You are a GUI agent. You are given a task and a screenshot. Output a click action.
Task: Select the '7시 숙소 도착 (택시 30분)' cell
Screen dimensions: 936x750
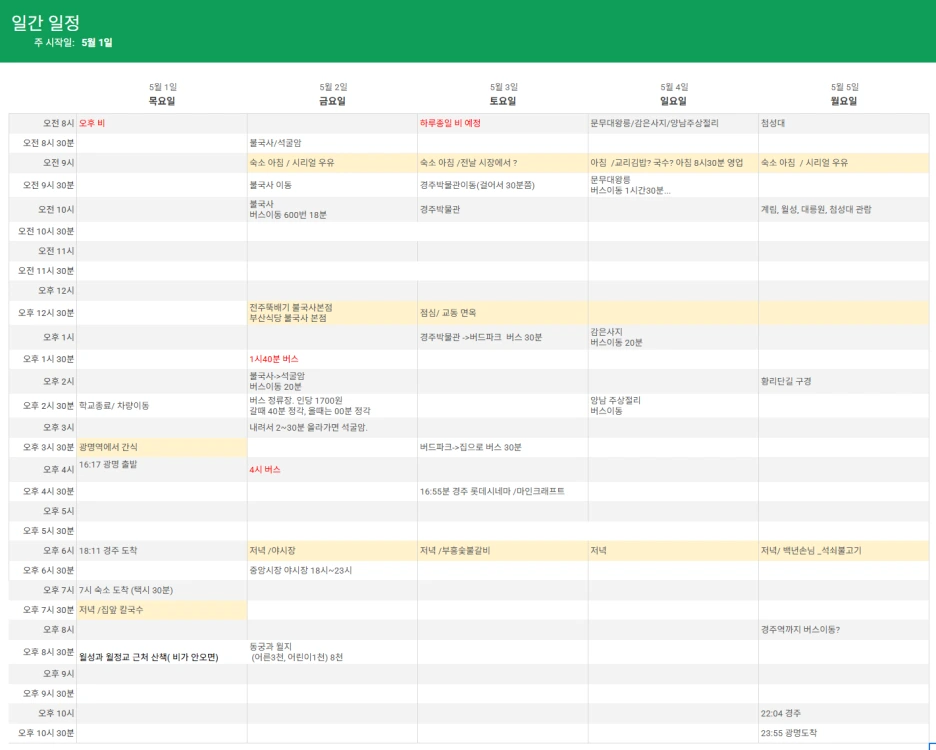click(162, 590)
